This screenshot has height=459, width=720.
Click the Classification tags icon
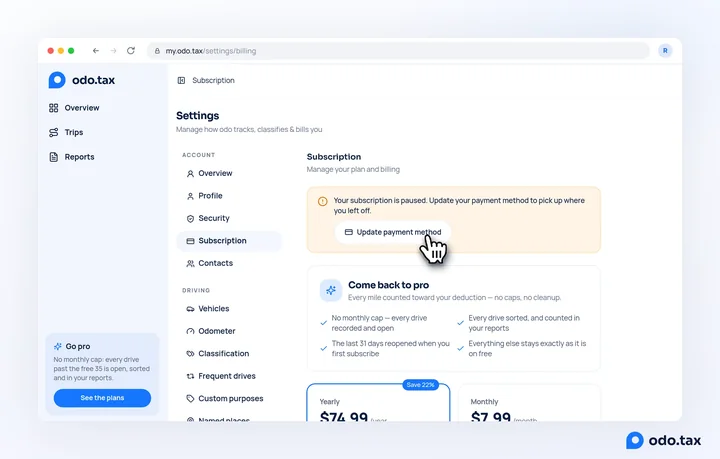point(190,354)
